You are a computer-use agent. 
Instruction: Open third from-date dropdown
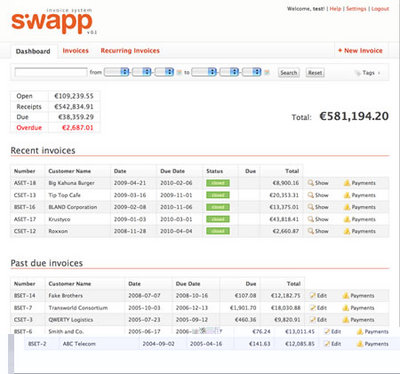(164, 72)
